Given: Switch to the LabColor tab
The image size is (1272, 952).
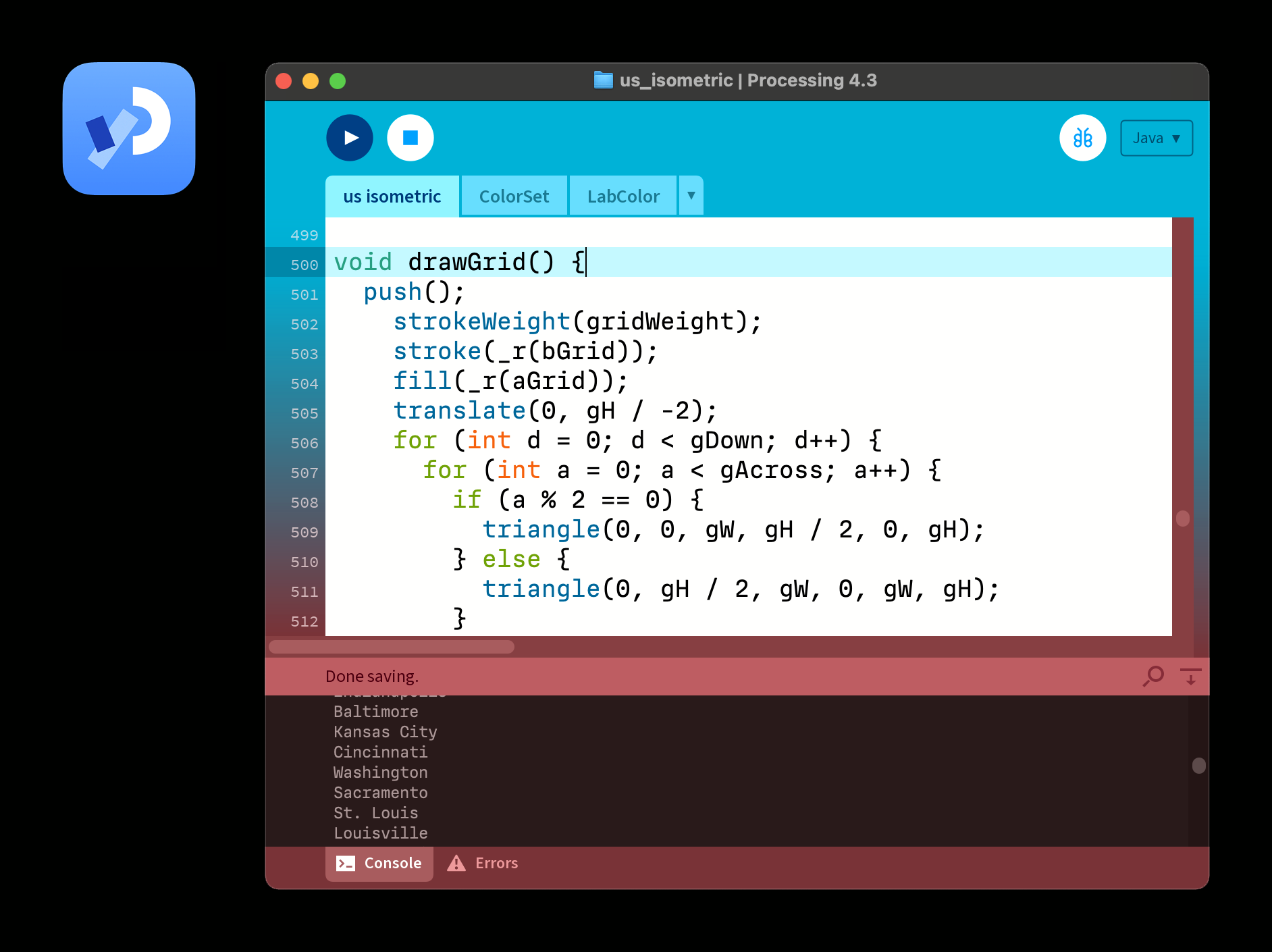Looking at the screenshot, I should pos(622,196).
